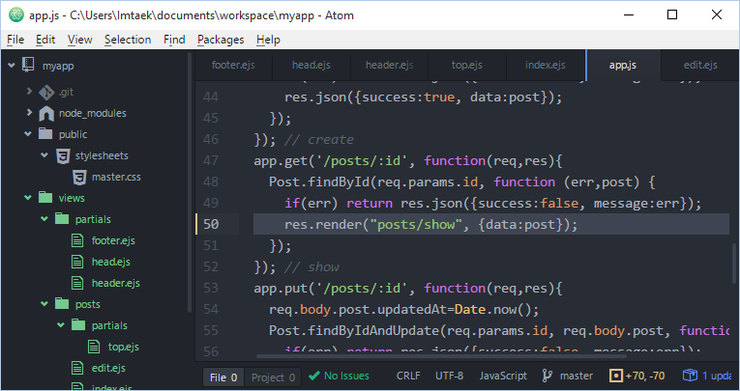
Task: Click line number 47 in gutter
Action: 210,161
